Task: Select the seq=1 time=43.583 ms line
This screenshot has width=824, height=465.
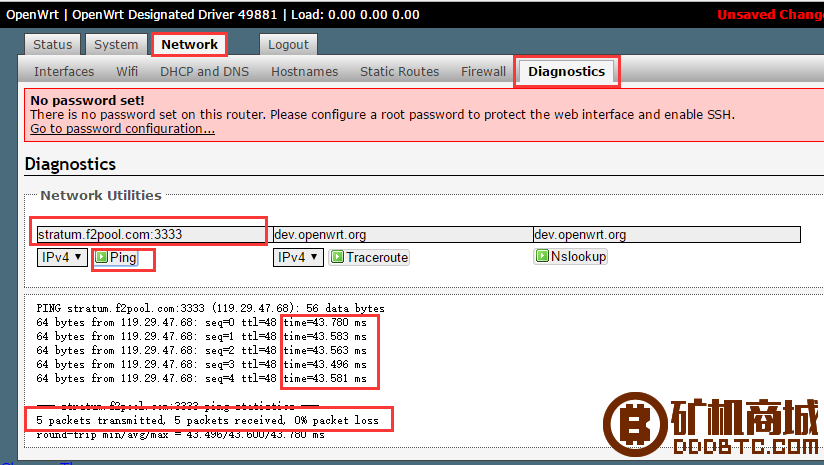Action: pyautogui.click(x=201, y=336)
